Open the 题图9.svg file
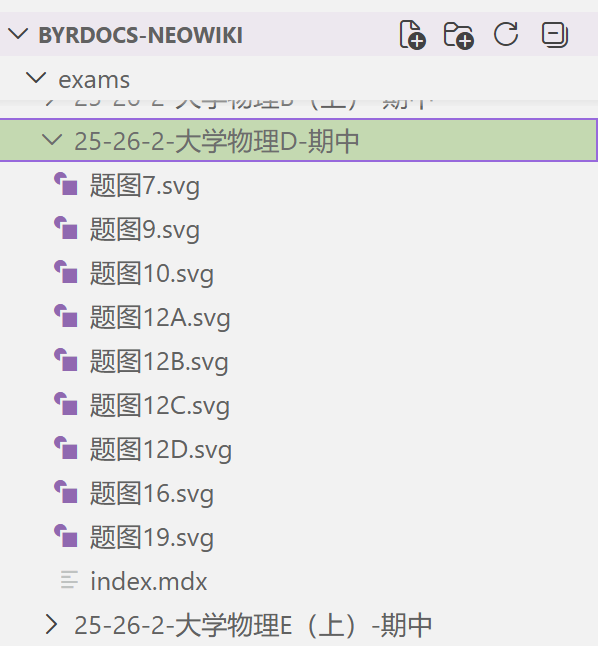598x646 pixels. click(299, 228)
